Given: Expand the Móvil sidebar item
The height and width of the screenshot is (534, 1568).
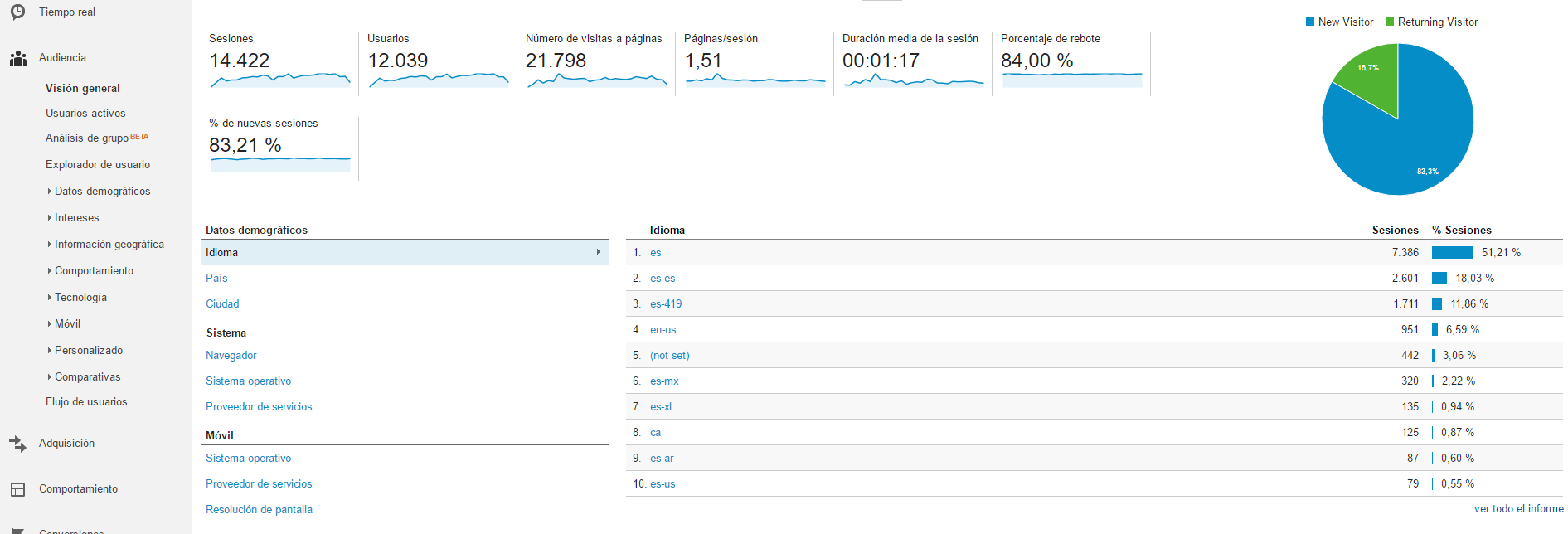Looking at the screenshot, I should 67,324.
